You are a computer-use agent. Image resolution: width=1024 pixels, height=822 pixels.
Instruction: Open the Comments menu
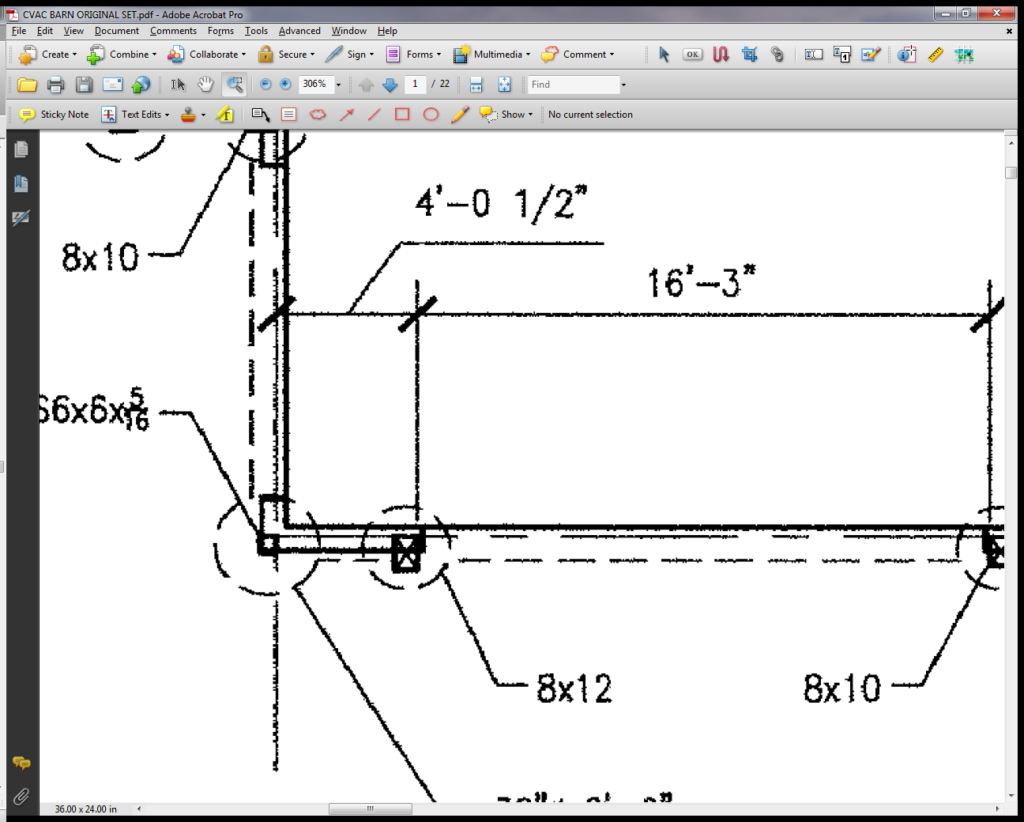[x=173, y=31]
